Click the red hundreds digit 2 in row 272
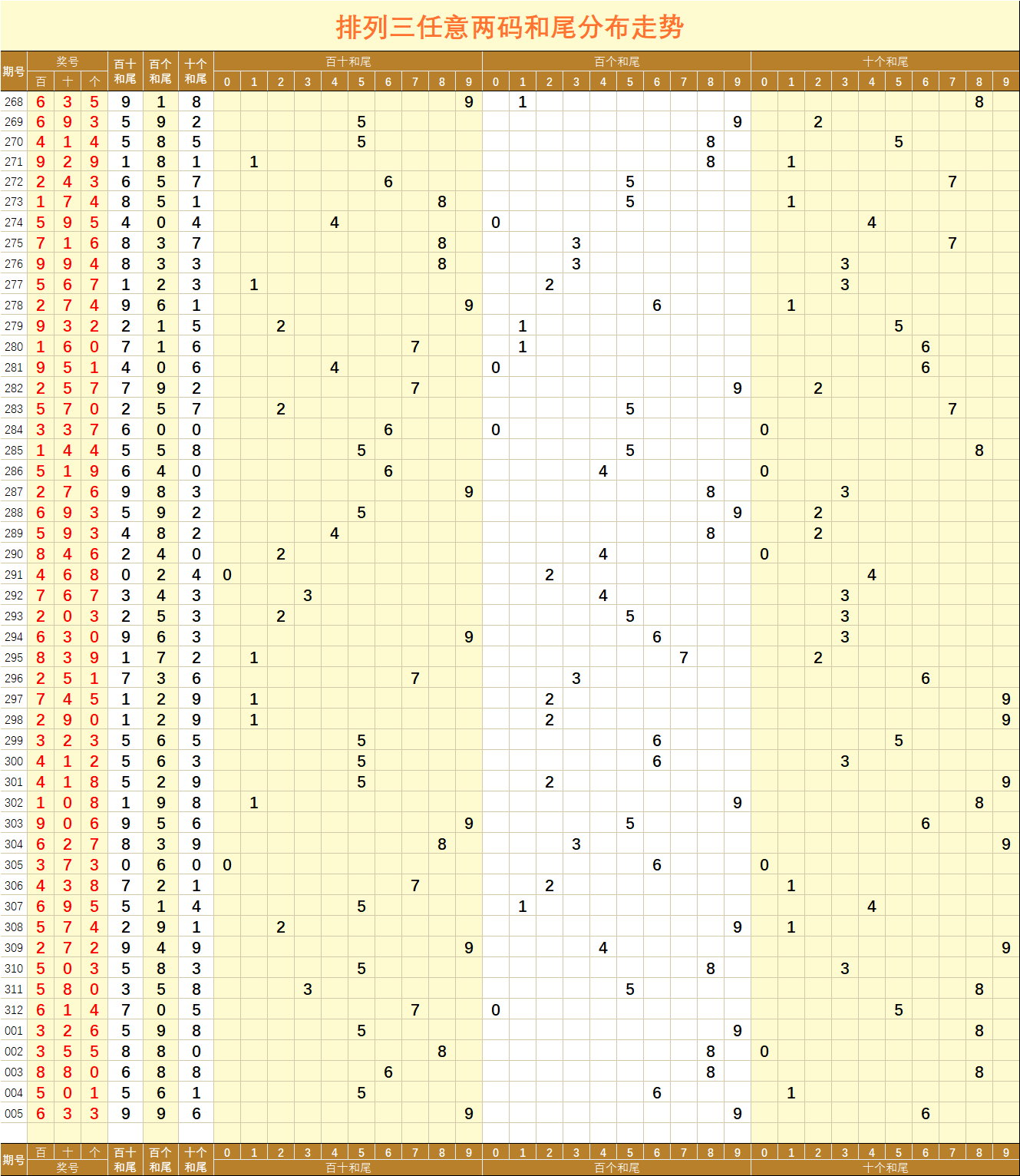Screen dimensions: 1020x1176 point(41,182)
